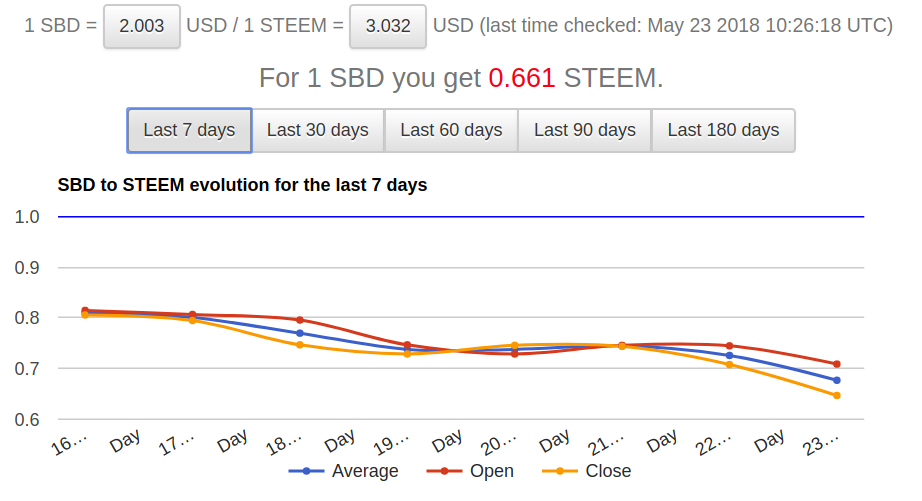Click the 18… x-axis date label

284,445
